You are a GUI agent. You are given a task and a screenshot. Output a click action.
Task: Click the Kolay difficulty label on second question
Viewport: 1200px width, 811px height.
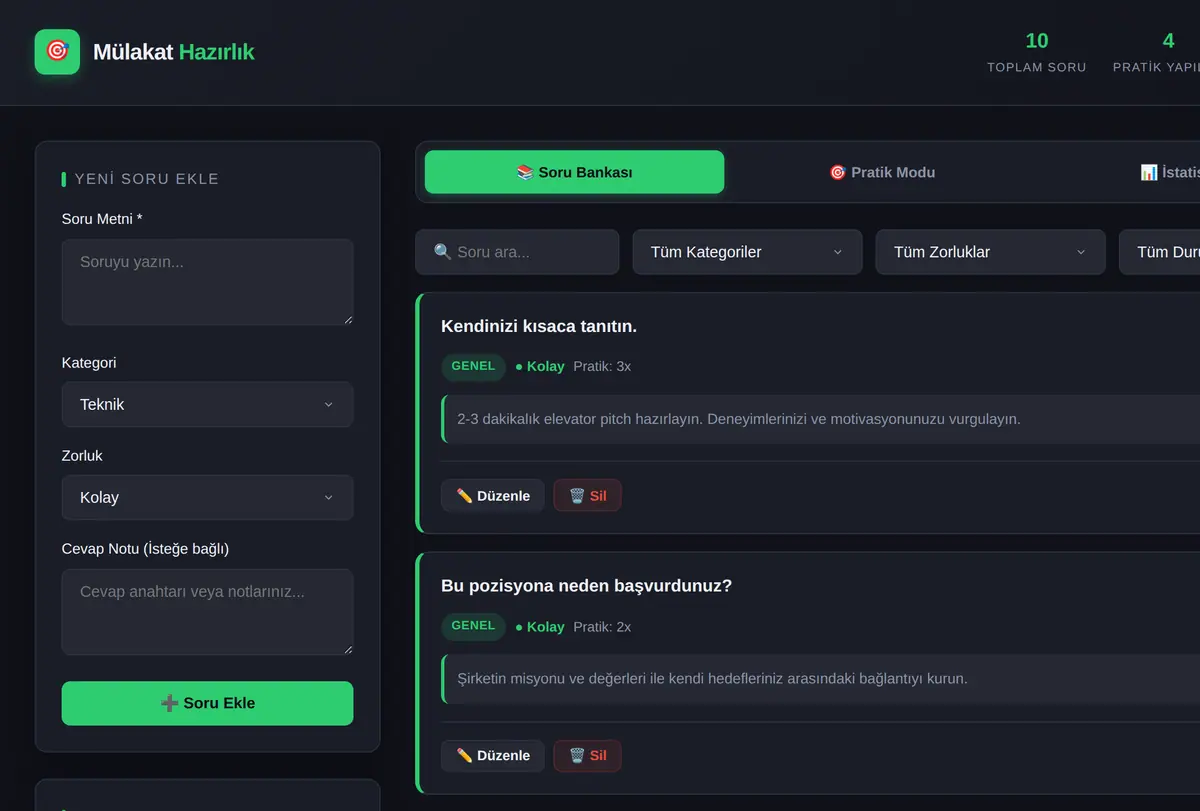coord(540,627)
